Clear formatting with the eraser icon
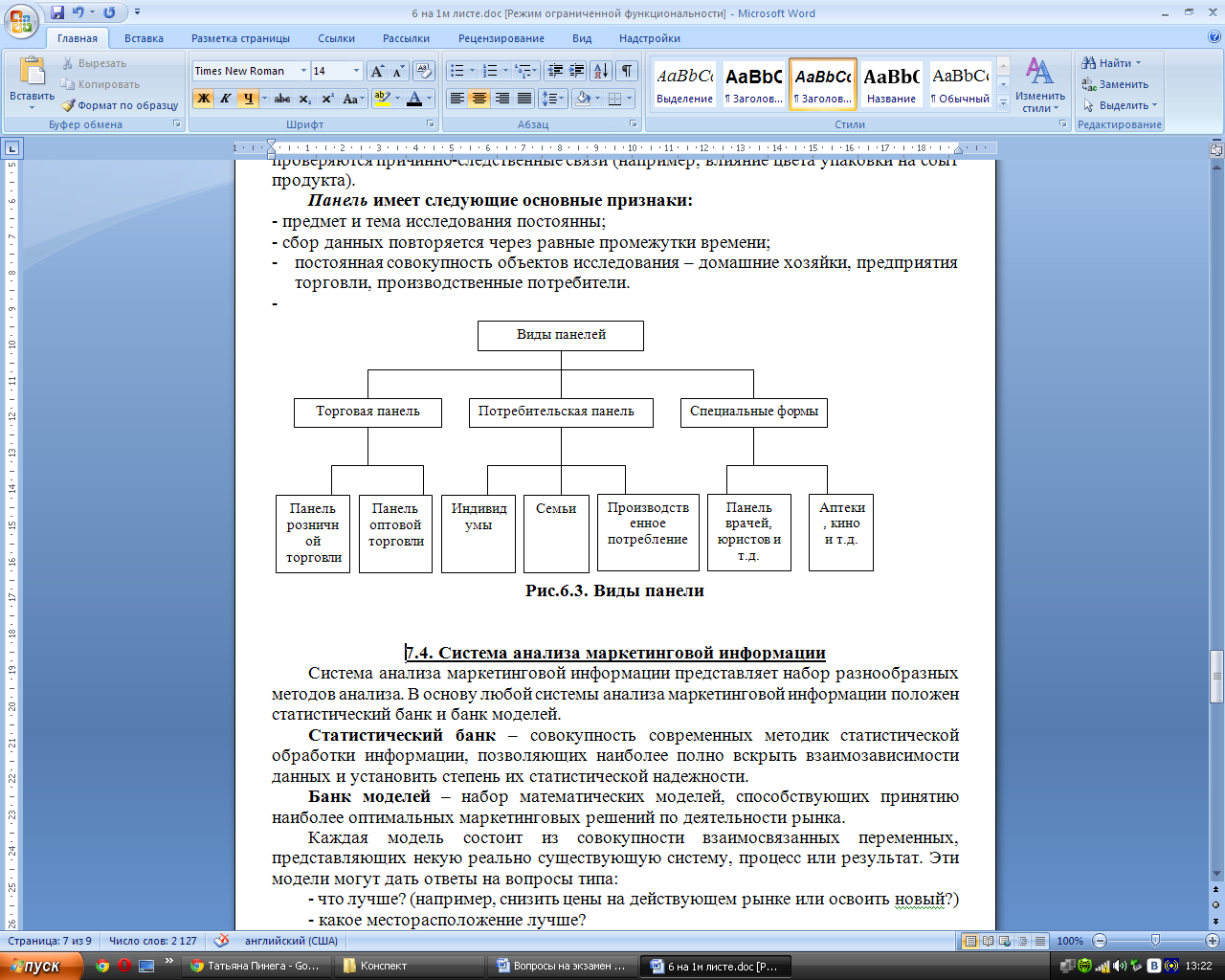 coord(425,71)
